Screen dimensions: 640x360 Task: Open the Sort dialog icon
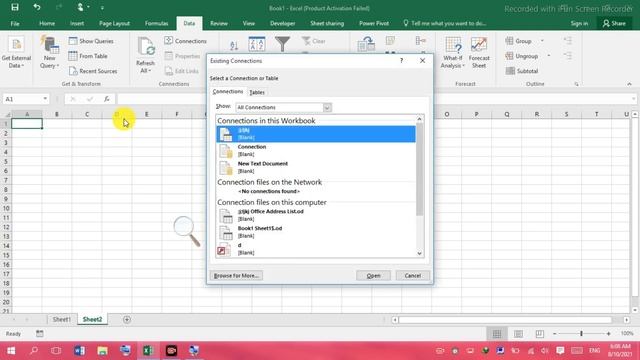[257, 44]
